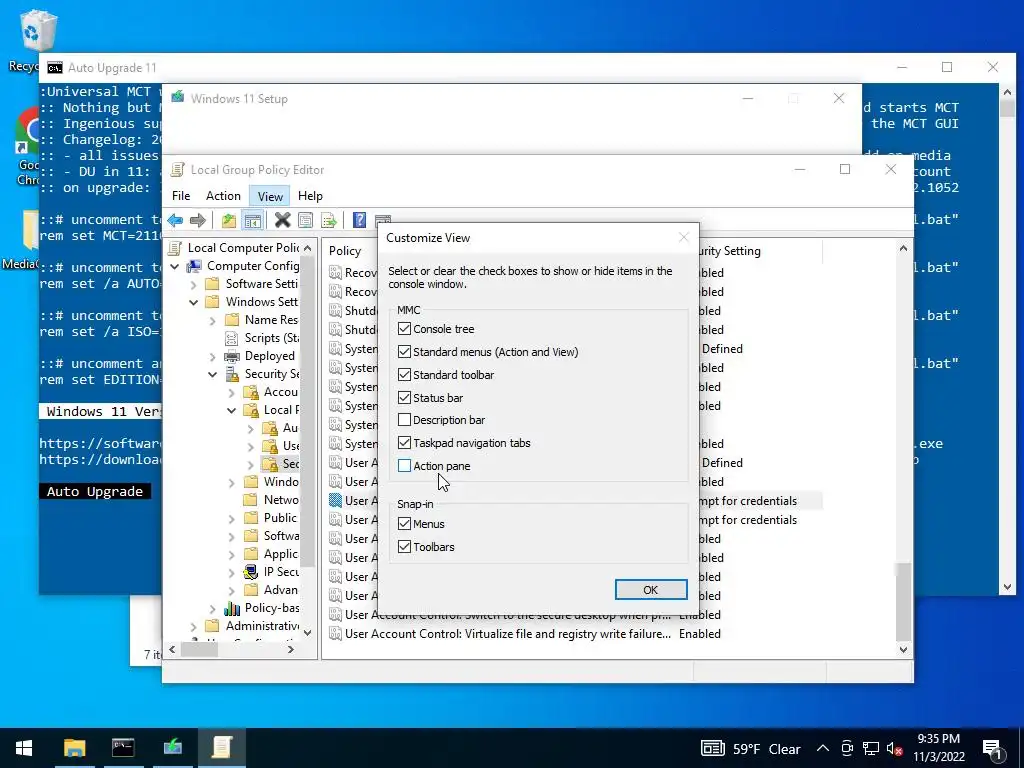Click the Deployed Printers icon
1024x768 pixels.
coord(232,356)
